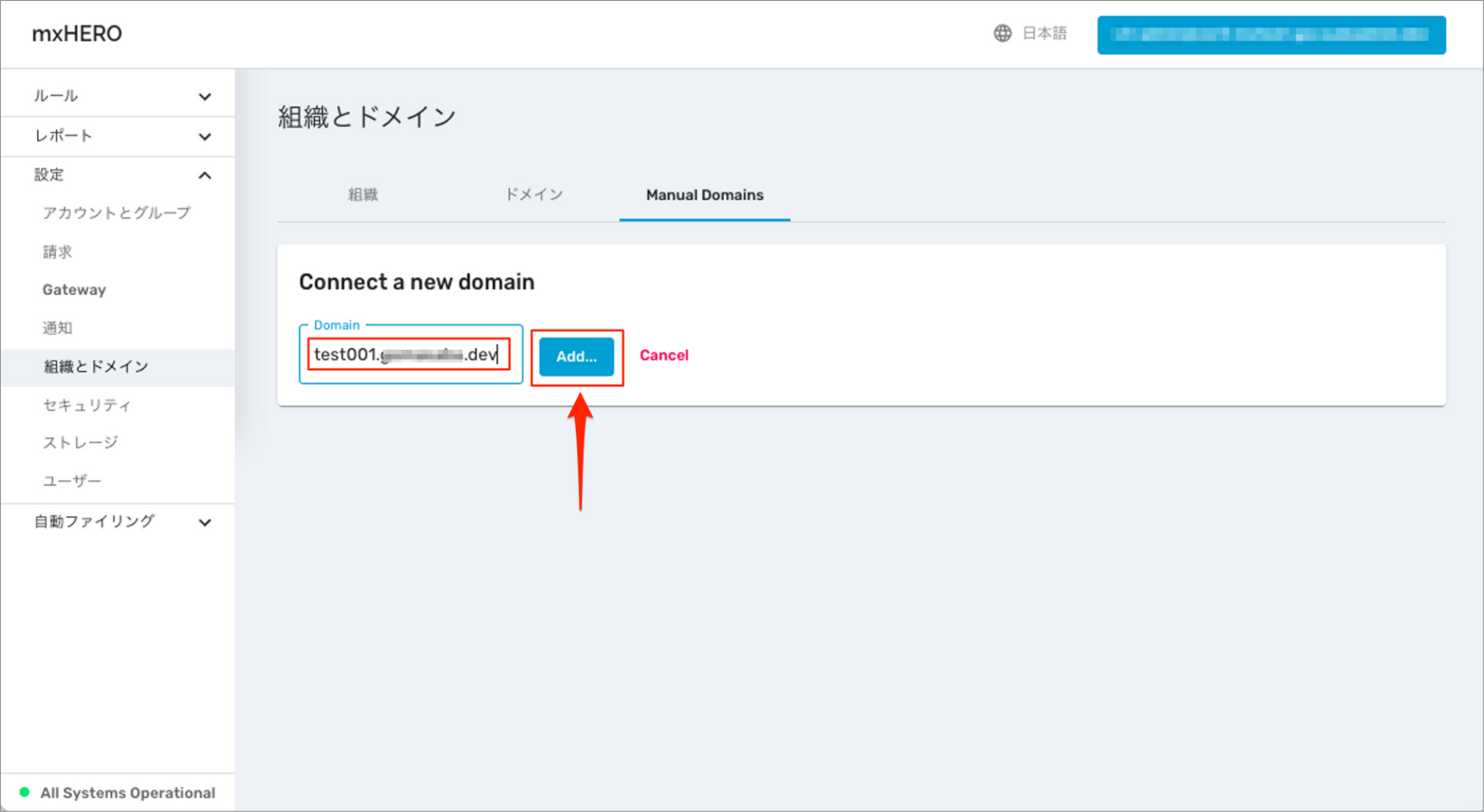Open the 通知 settings page
1484x812 pixels.
[x=57, y=328]
